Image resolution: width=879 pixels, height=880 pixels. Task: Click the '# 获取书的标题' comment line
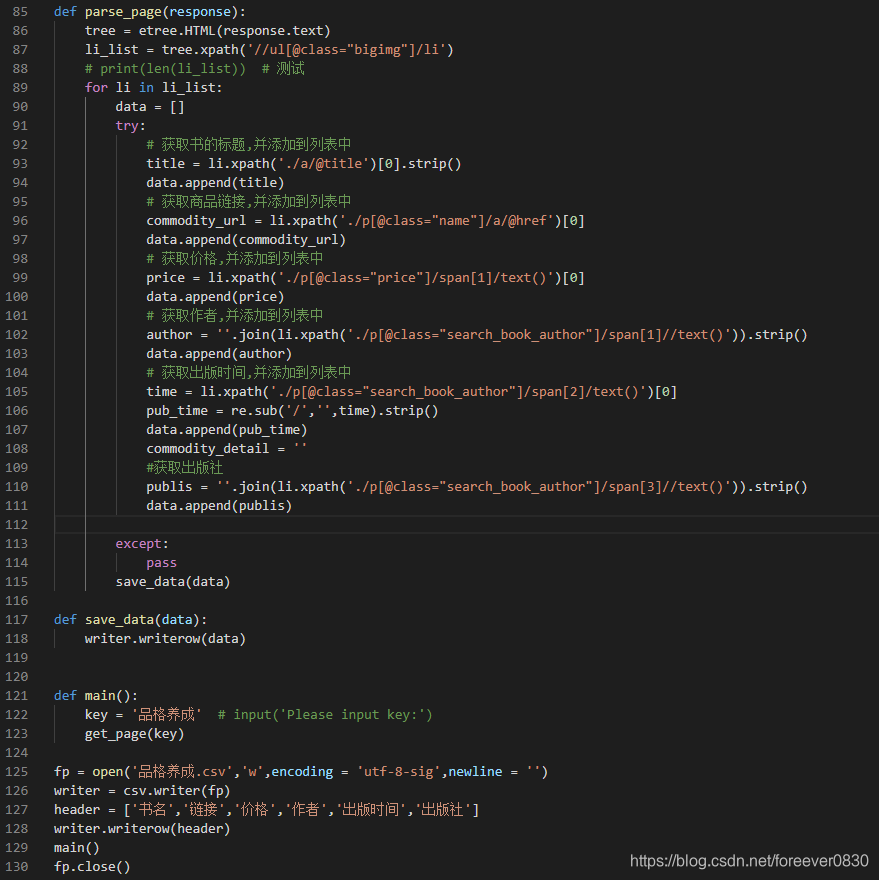click(249, 145)
